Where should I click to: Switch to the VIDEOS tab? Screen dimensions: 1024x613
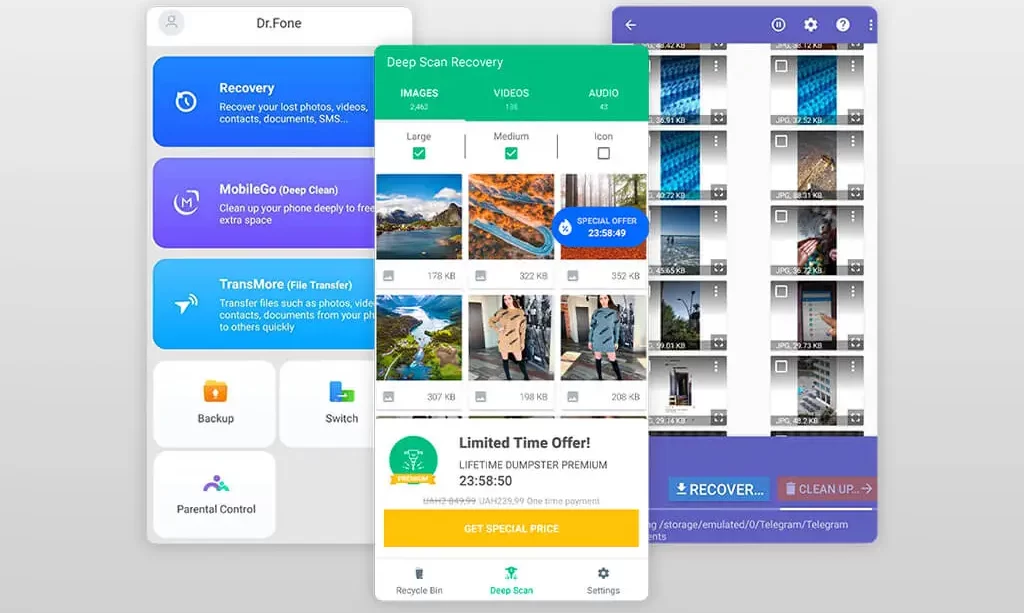tap(511, 99)
